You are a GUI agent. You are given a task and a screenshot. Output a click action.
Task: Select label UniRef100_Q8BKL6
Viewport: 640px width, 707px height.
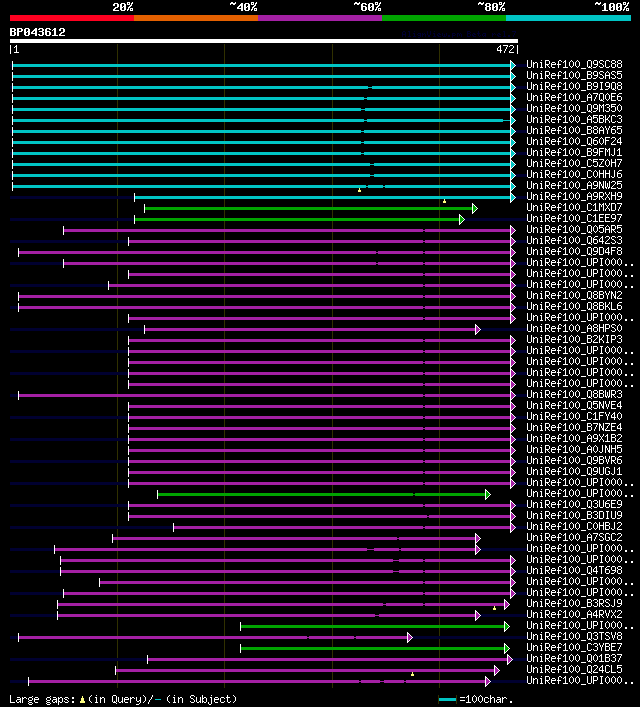pos(574,306)
